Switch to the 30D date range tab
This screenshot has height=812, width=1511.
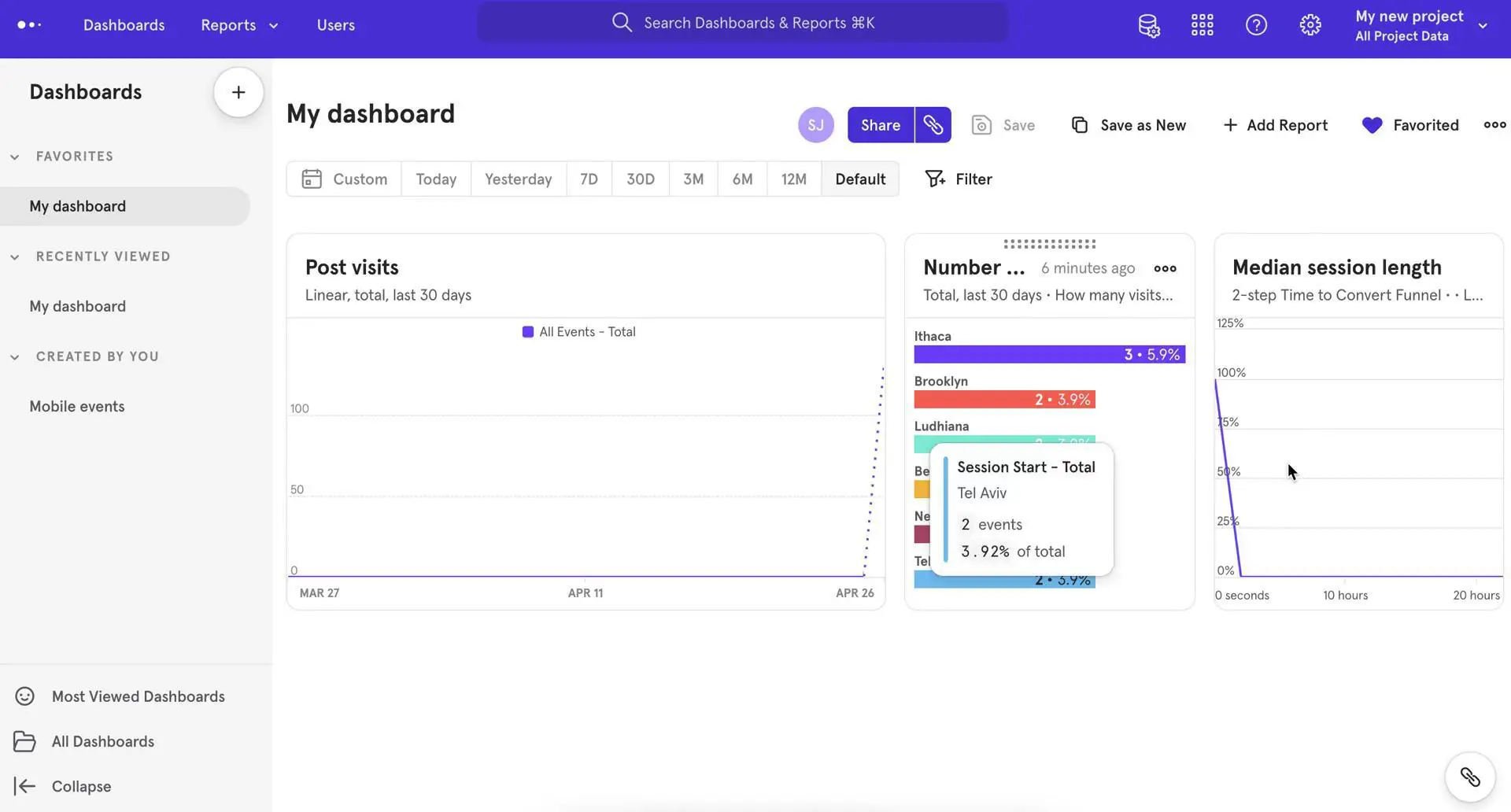click(x=640, y=179)
